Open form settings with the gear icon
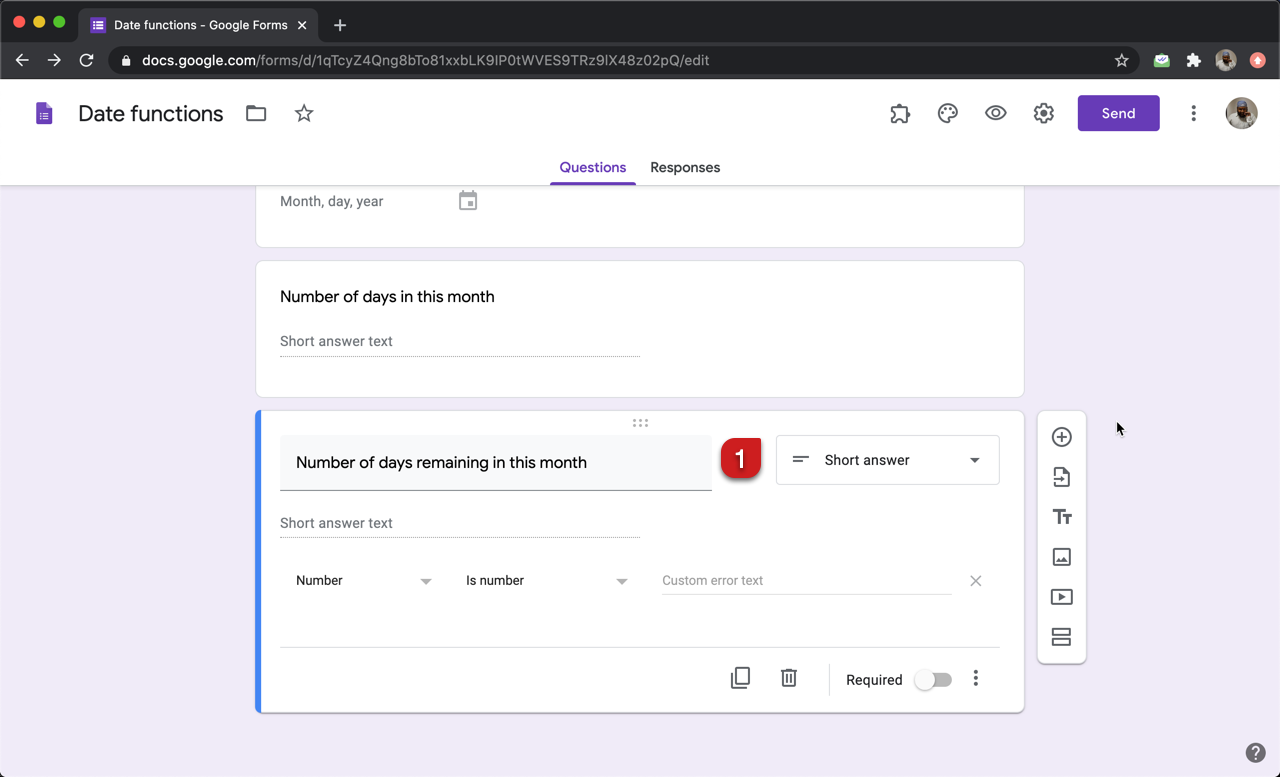The width and height of the screenshot is (1280, 777). coord(1043,113)
